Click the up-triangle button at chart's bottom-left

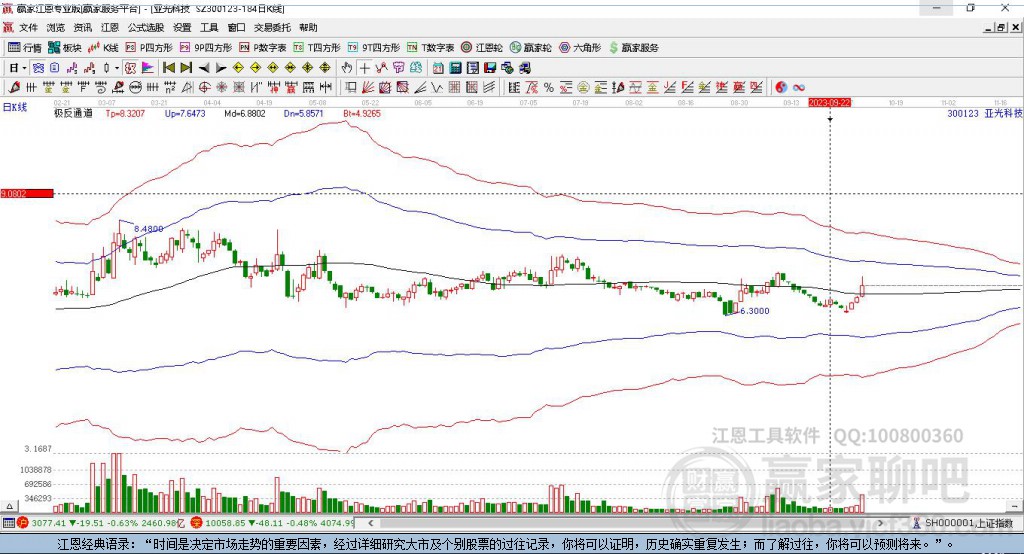point(9,506)
